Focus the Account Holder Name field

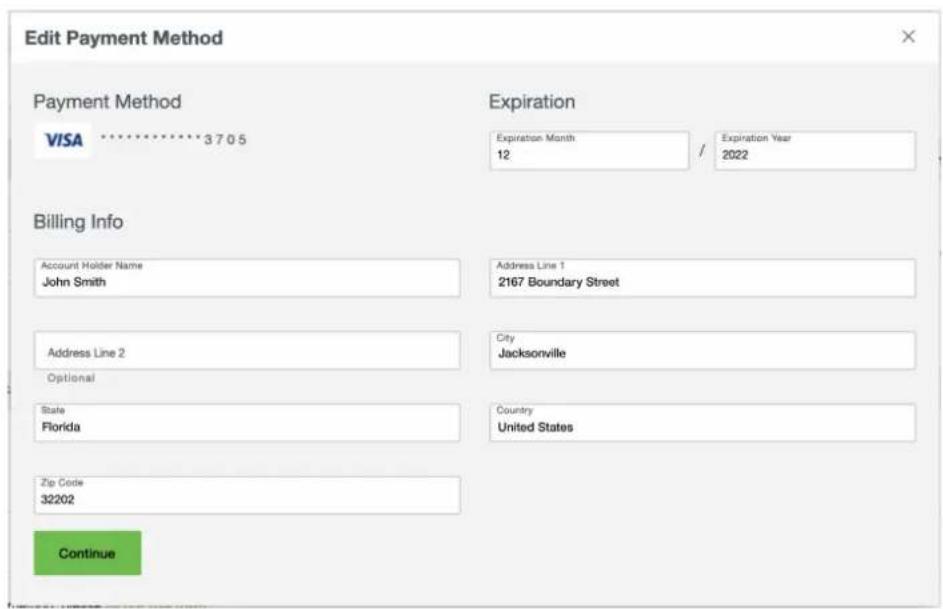pyautogui.click(x=247, y=278)
